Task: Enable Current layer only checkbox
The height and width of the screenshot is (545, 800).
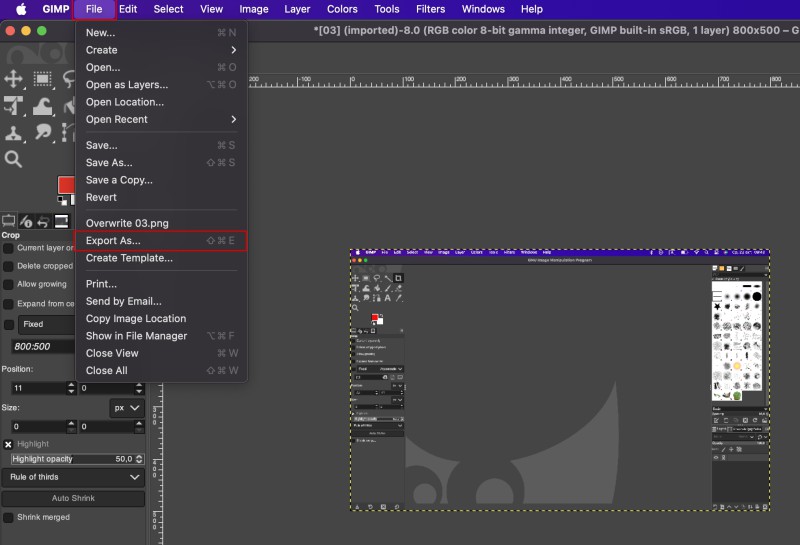Action: (x=8, y=249)
